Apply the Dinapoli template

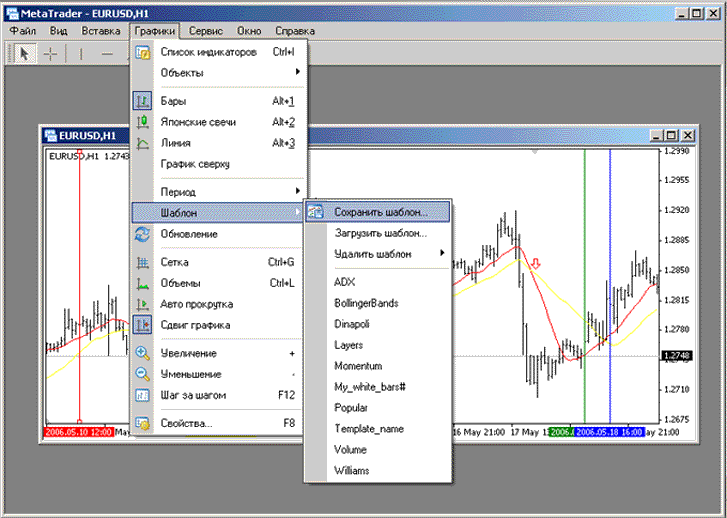coord(378,324)
